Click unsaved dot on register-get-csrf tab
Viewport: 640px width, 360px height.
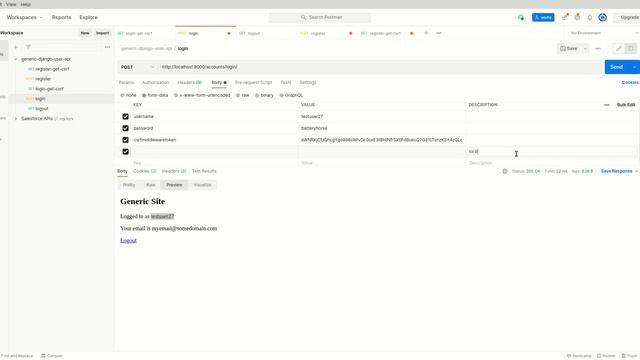(x=411, y=33)
